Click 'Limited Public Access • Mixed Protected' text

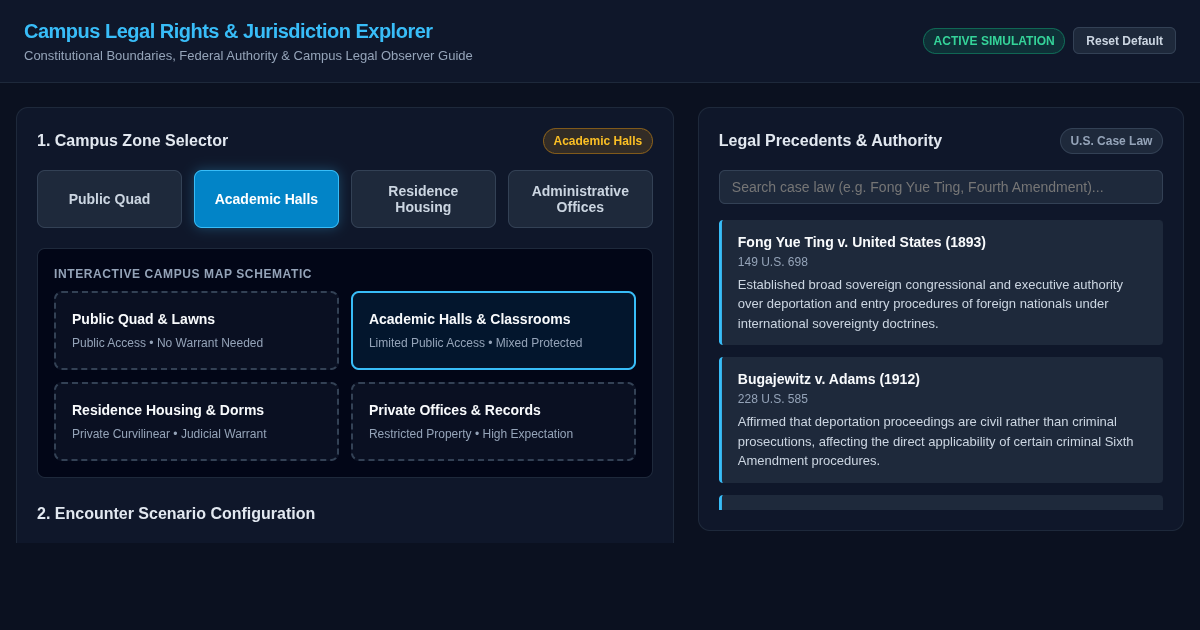coord(476,343)
